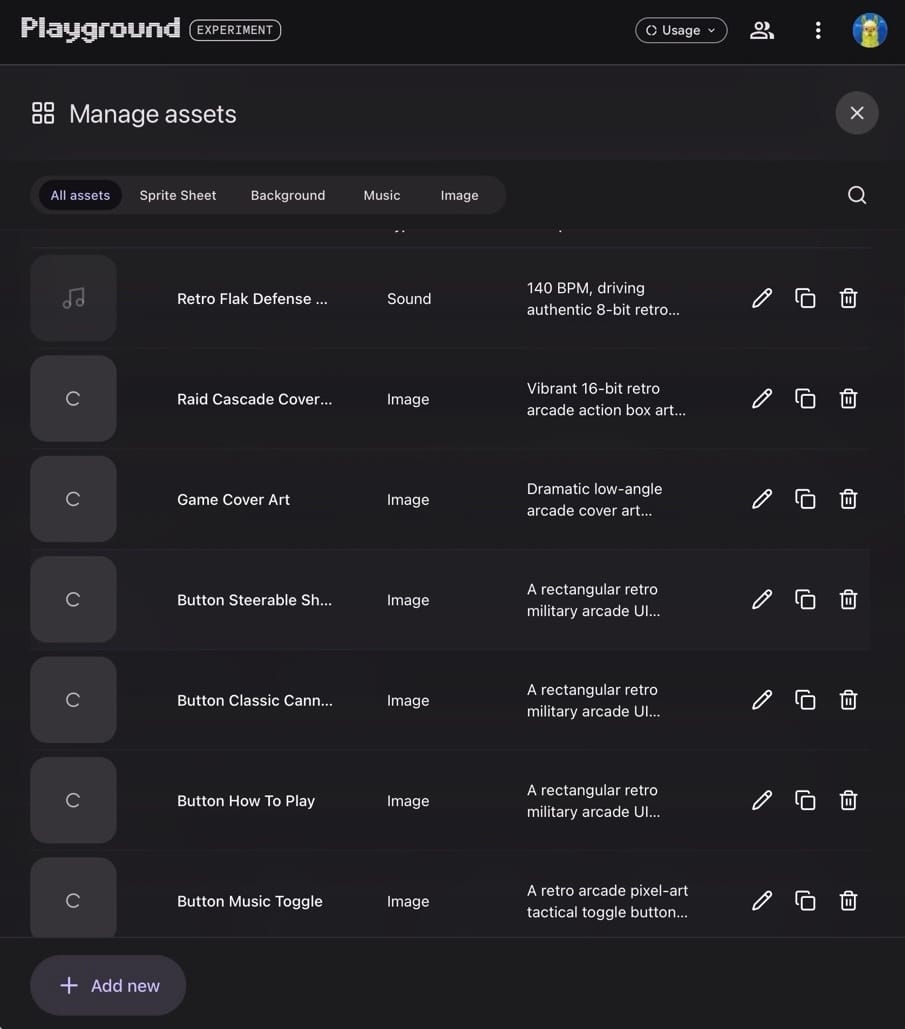Image resolution: width=905 pixels, height=1029 pixels.
Task: Select the 'Button Music Toggle' name
Action: coord(249,901)
